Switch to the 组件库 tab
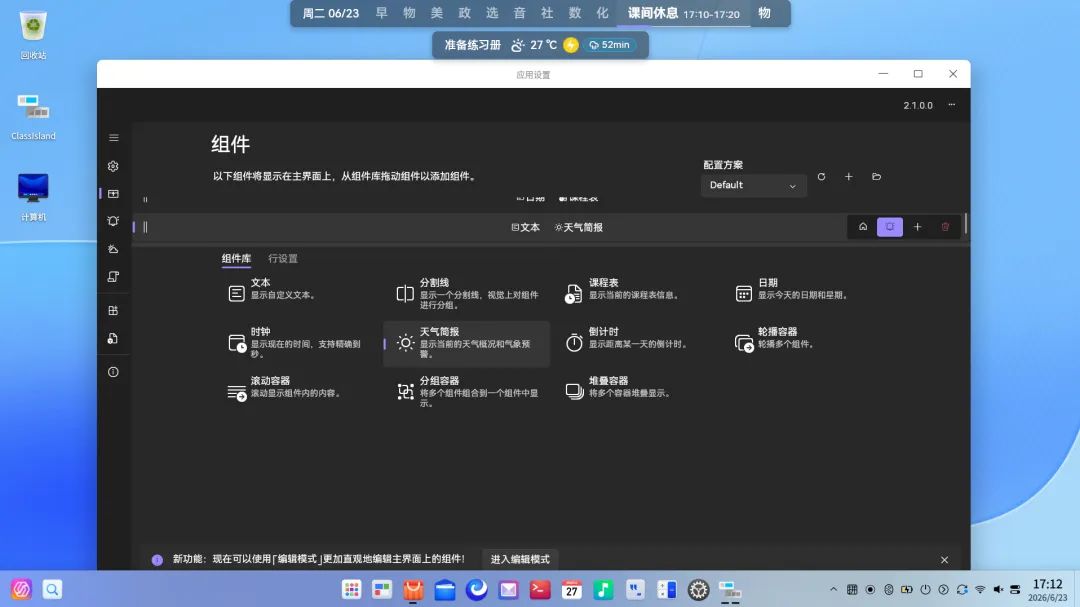 236,258
